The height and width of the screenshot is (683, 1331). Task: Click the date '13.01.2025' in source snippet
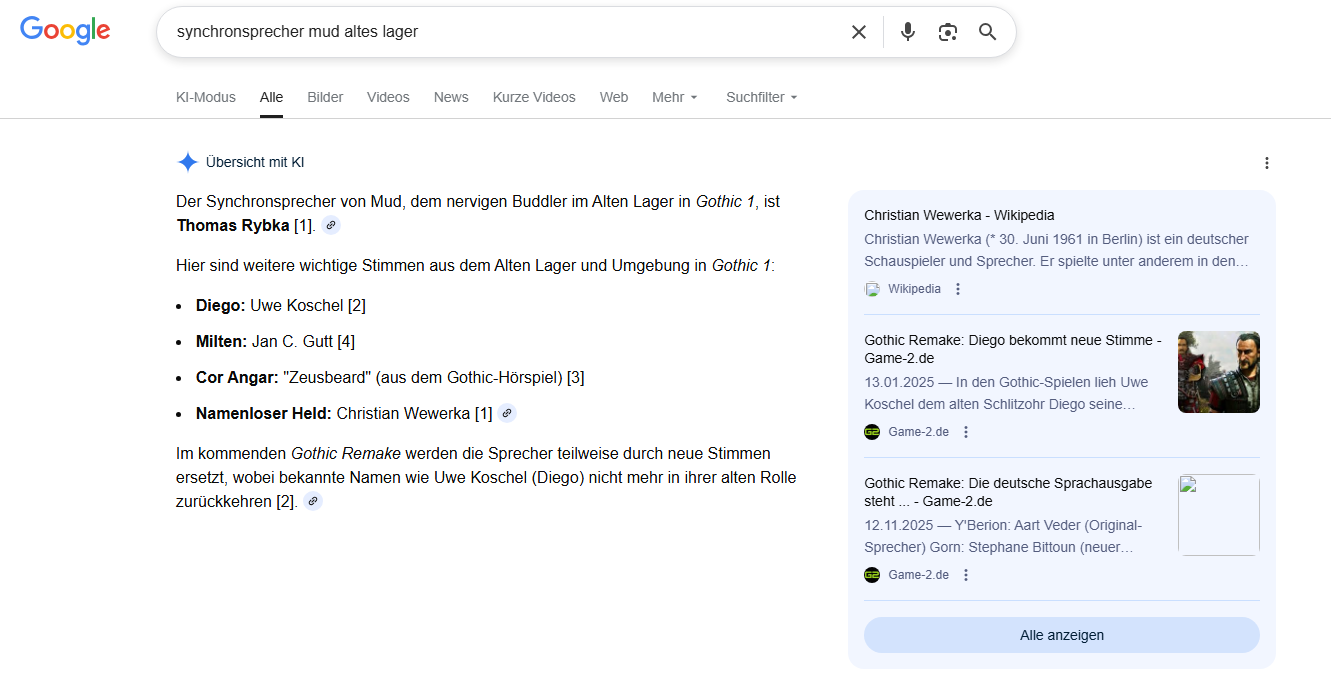[898, 382]
